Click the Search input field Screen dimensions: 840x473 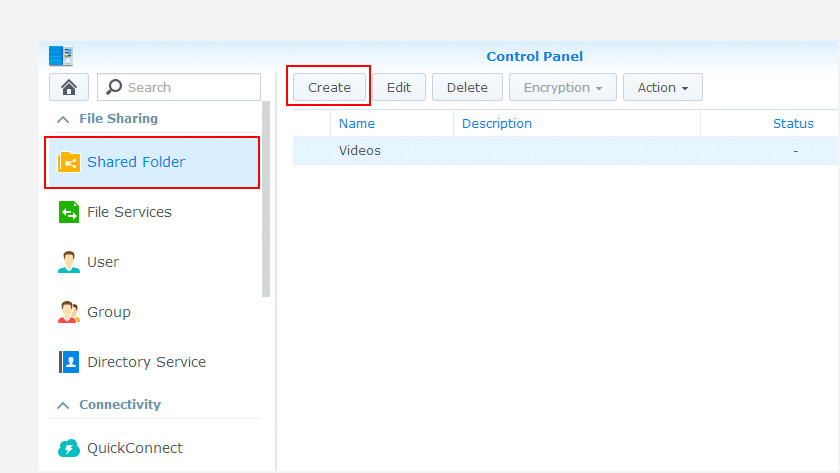tap(190, 87)
